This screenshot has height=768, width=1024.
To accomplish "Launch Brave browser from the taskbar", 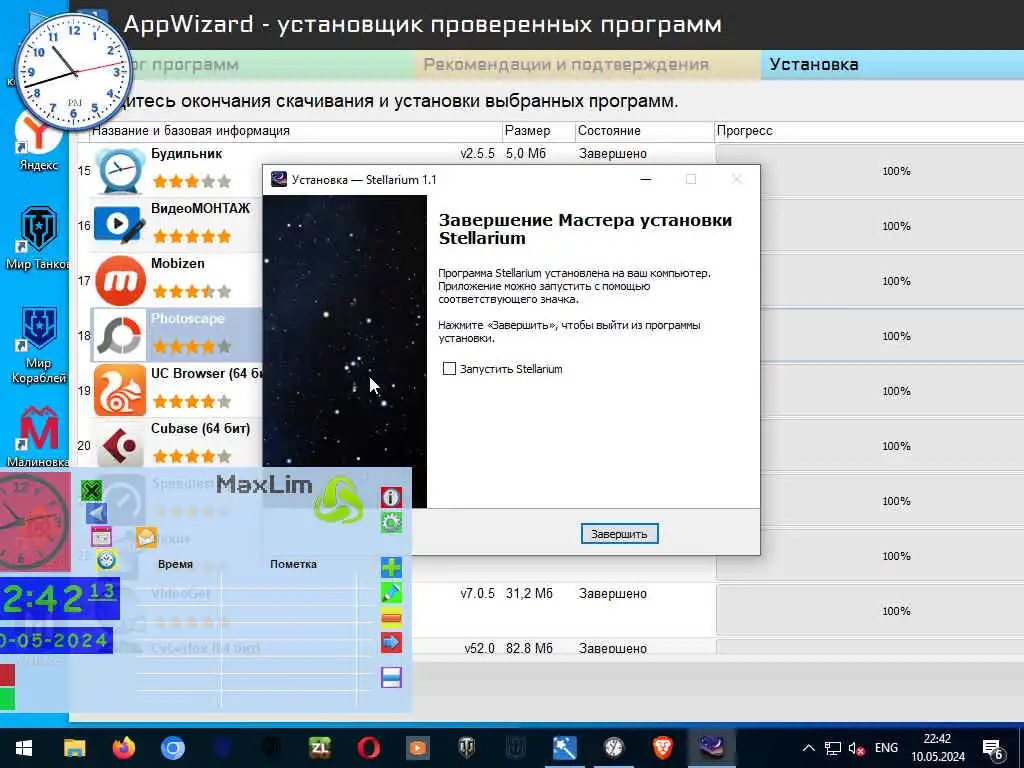I will tap(663, 748).
